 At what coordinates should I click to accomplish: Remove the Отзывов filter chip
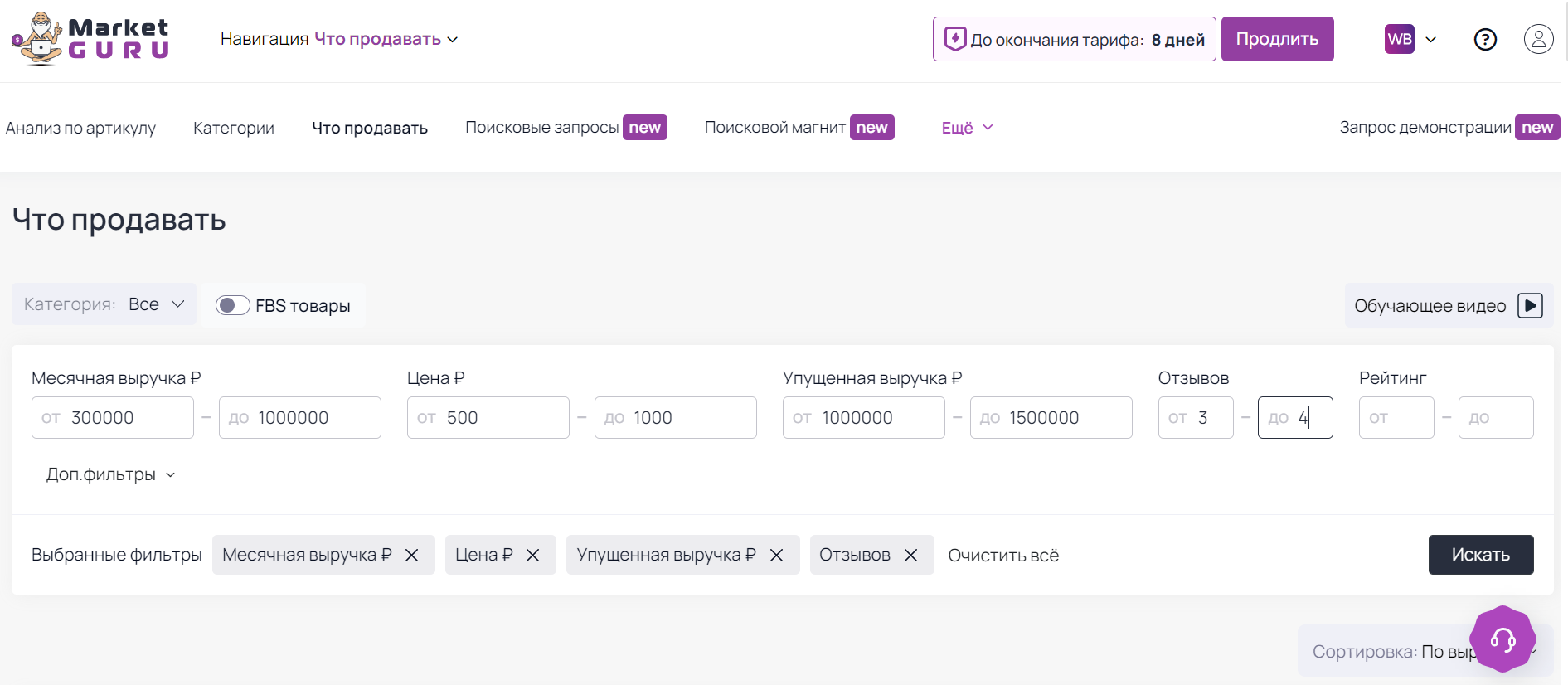click(911, 556)
